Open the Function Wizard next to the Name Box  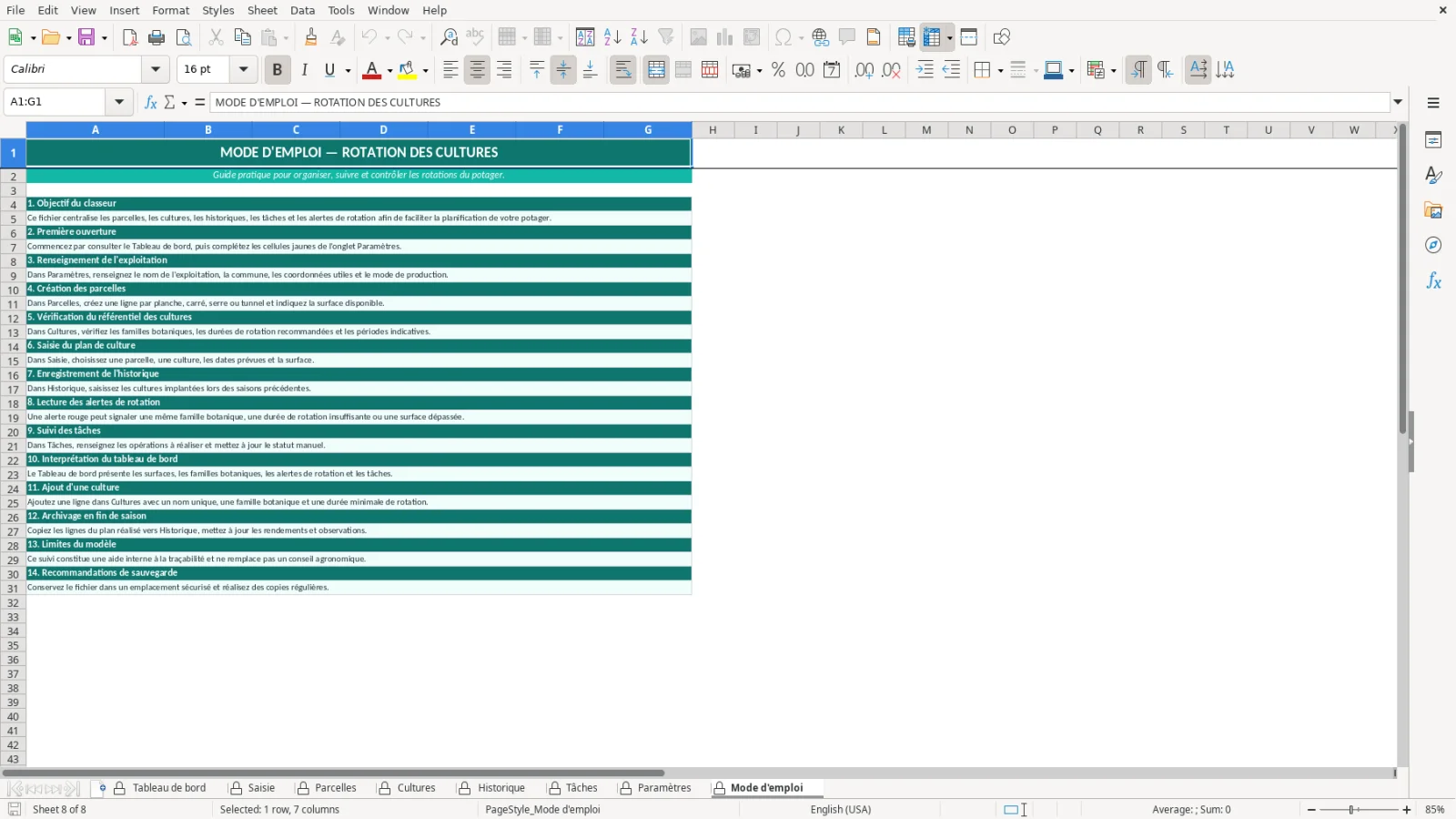tap(151, 102)
